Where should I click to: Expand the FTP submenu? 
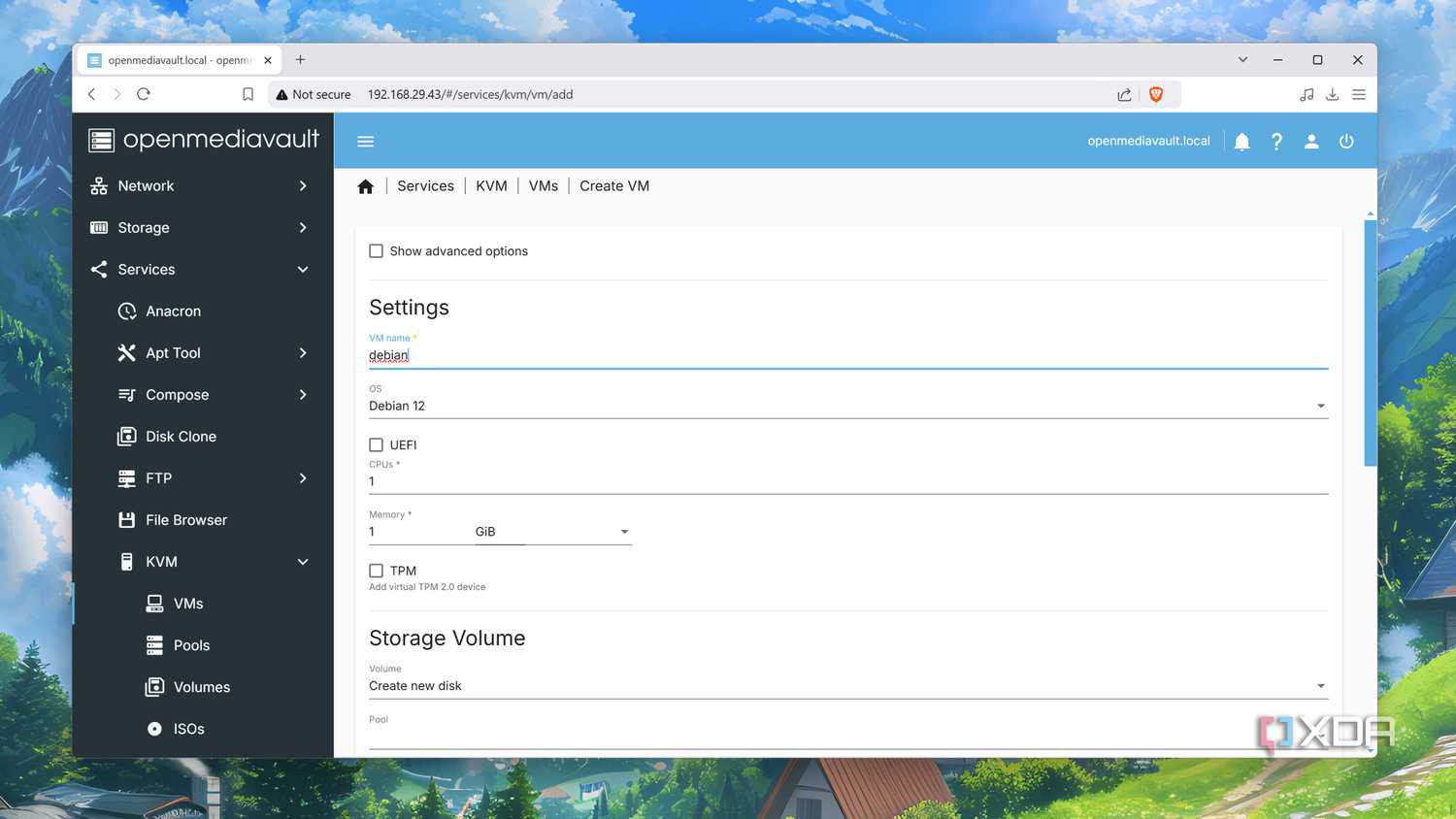[203, 478]
